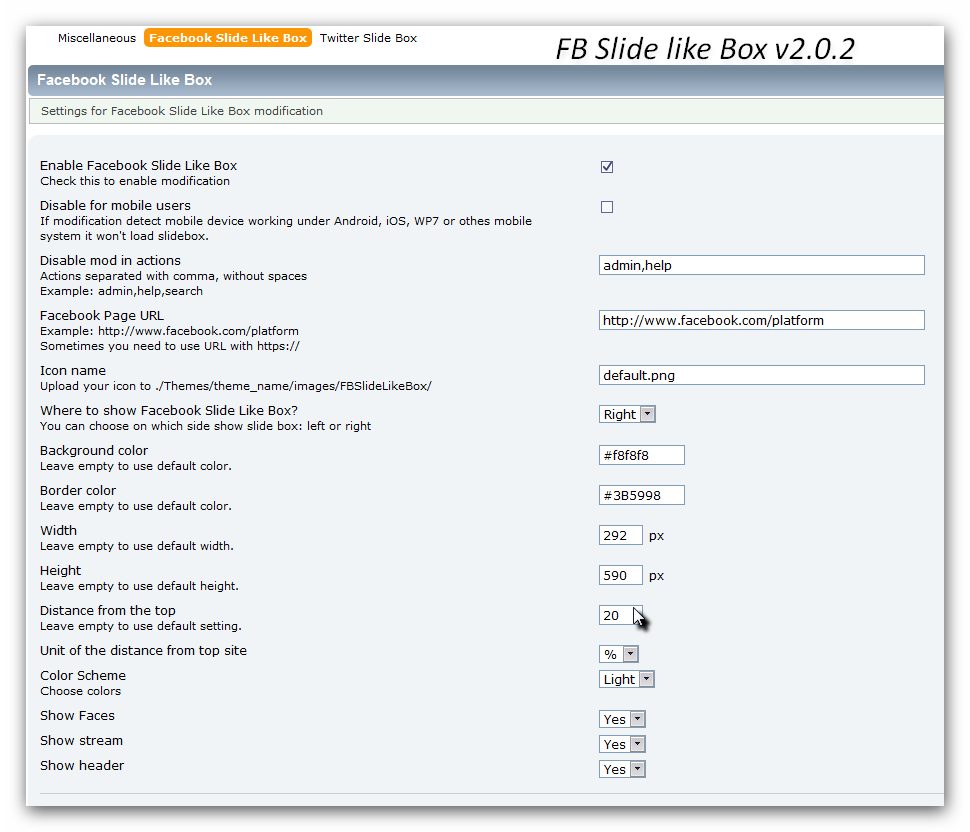This screenshot has width=970, height=832.
Task: Click the Border color label
Action: pos(78,491)
